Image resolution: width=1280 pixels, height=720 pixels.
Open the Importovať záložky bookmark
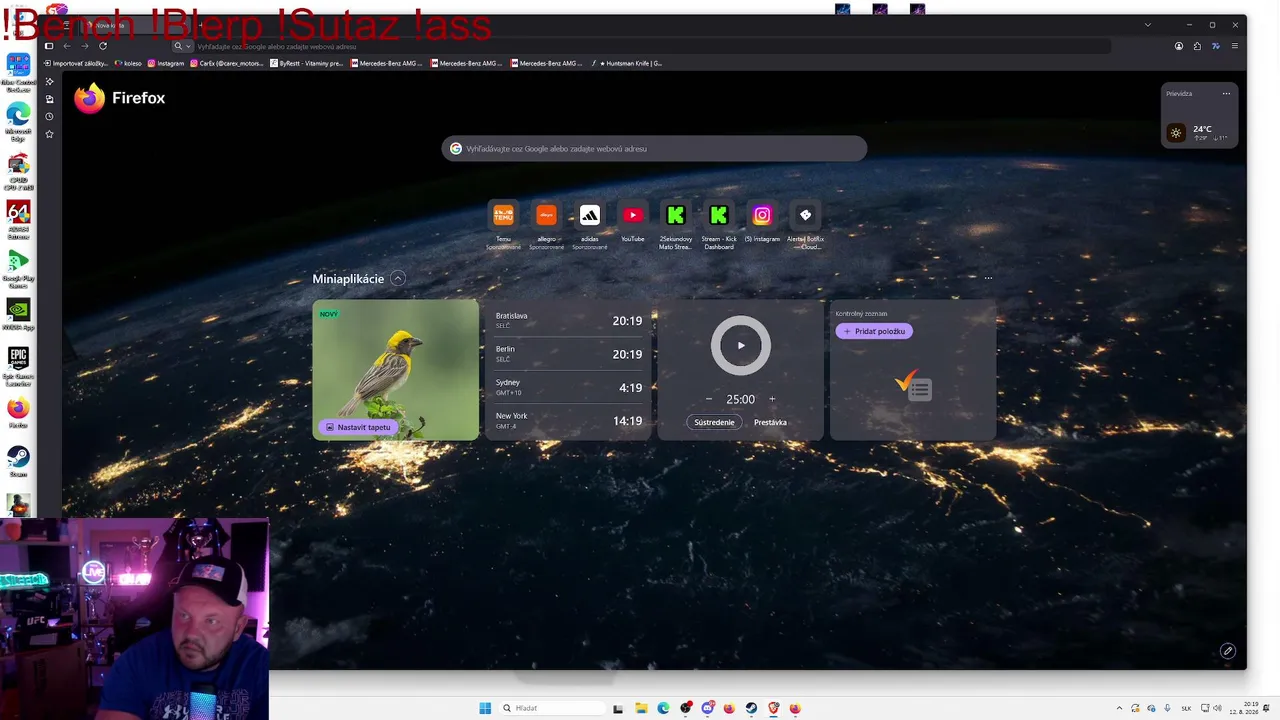coord(76,63)
